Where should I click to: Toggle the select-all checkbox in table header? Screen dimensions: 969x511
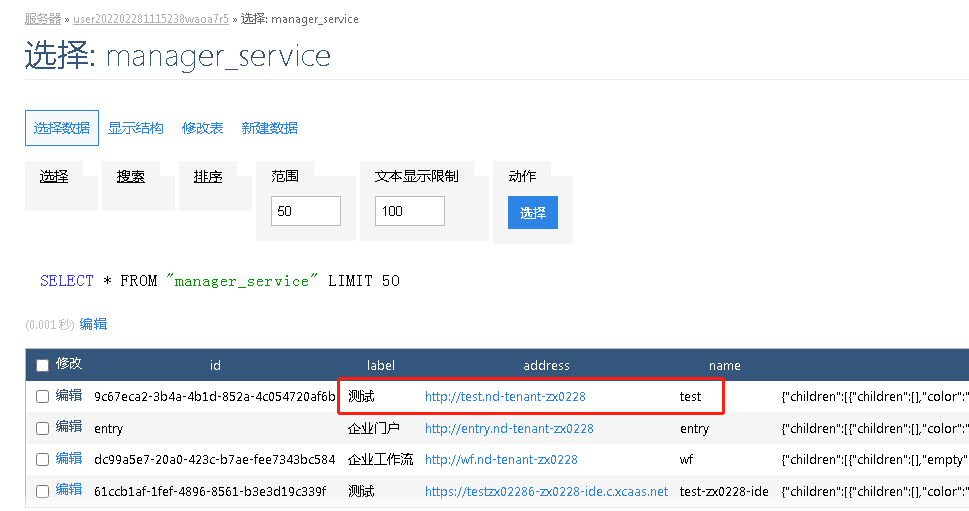42,365
